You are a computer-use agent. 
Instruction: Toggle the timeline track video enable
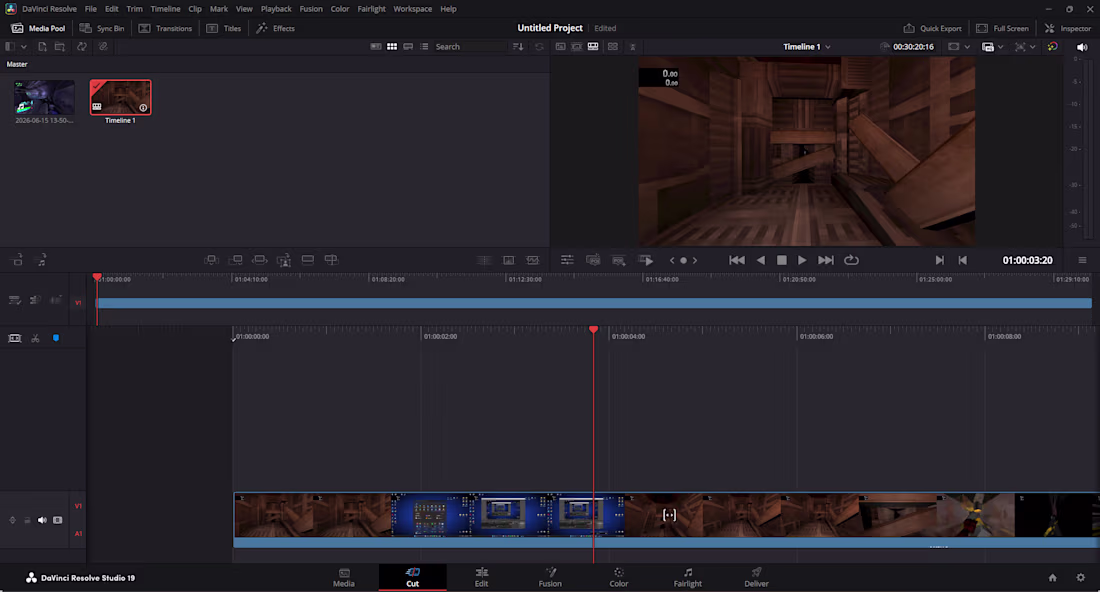tap(58, 520)
